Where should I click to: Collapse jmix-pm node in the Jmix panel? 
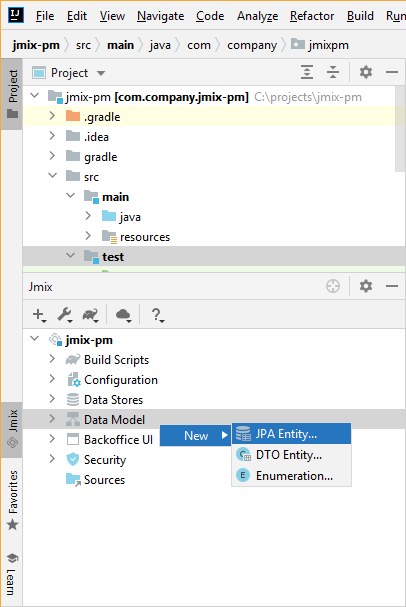35,338
